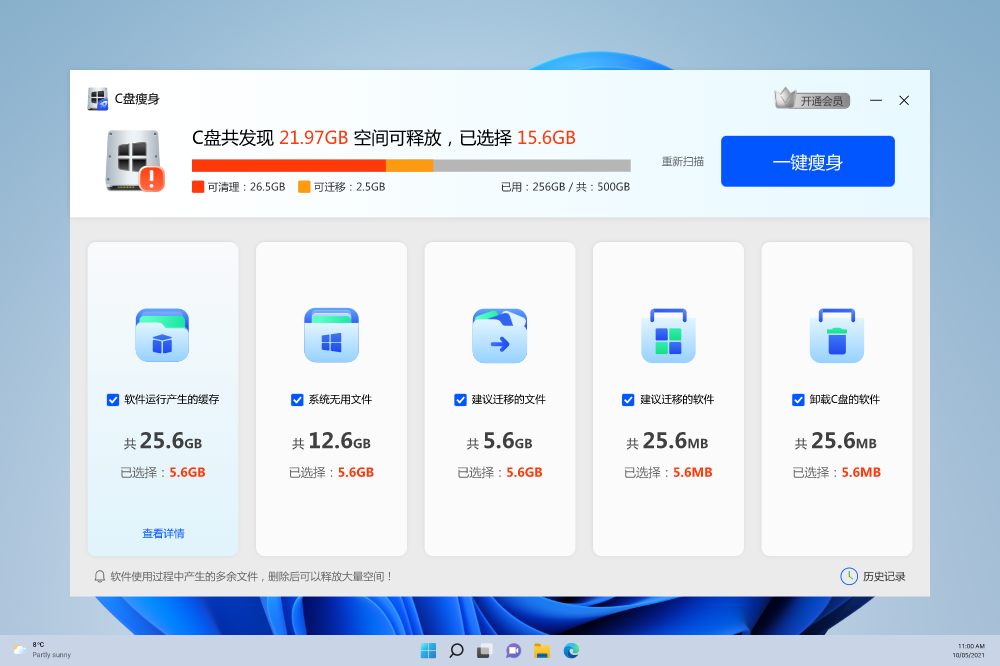
Task: Open the Windows Start menu
Action: pos(428,651)
